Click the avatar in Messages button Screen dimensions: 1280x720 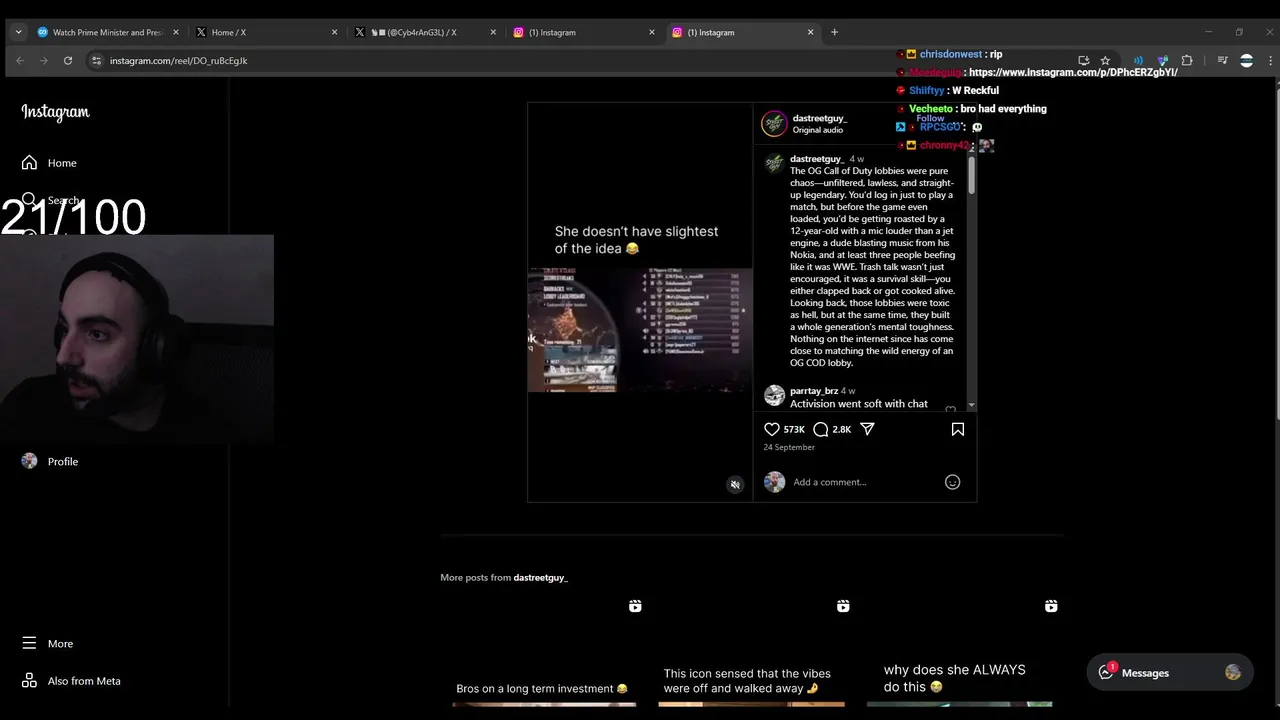coord(1233,673)
